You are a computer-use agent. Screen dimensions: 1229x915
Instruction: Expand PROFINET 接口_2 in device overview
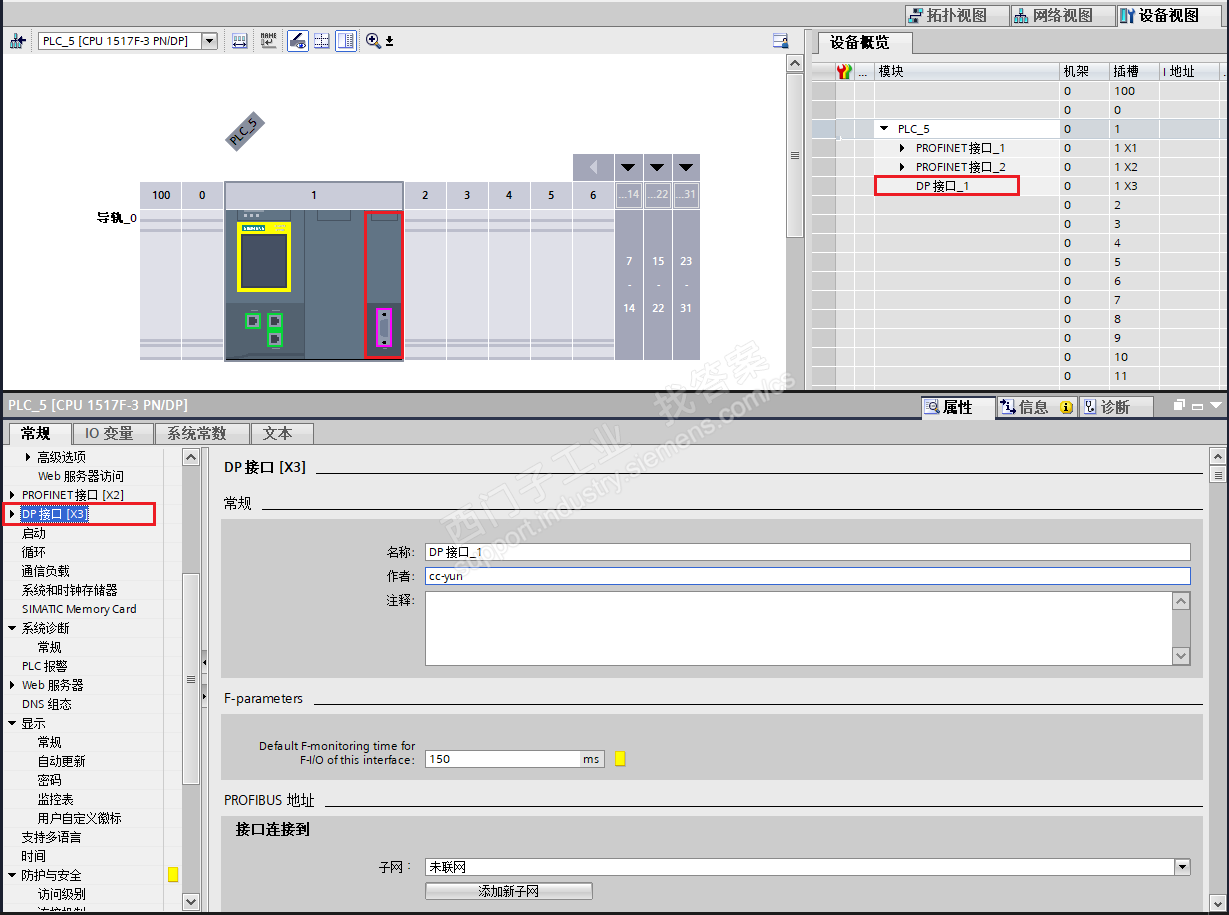[x=902, y=167]
